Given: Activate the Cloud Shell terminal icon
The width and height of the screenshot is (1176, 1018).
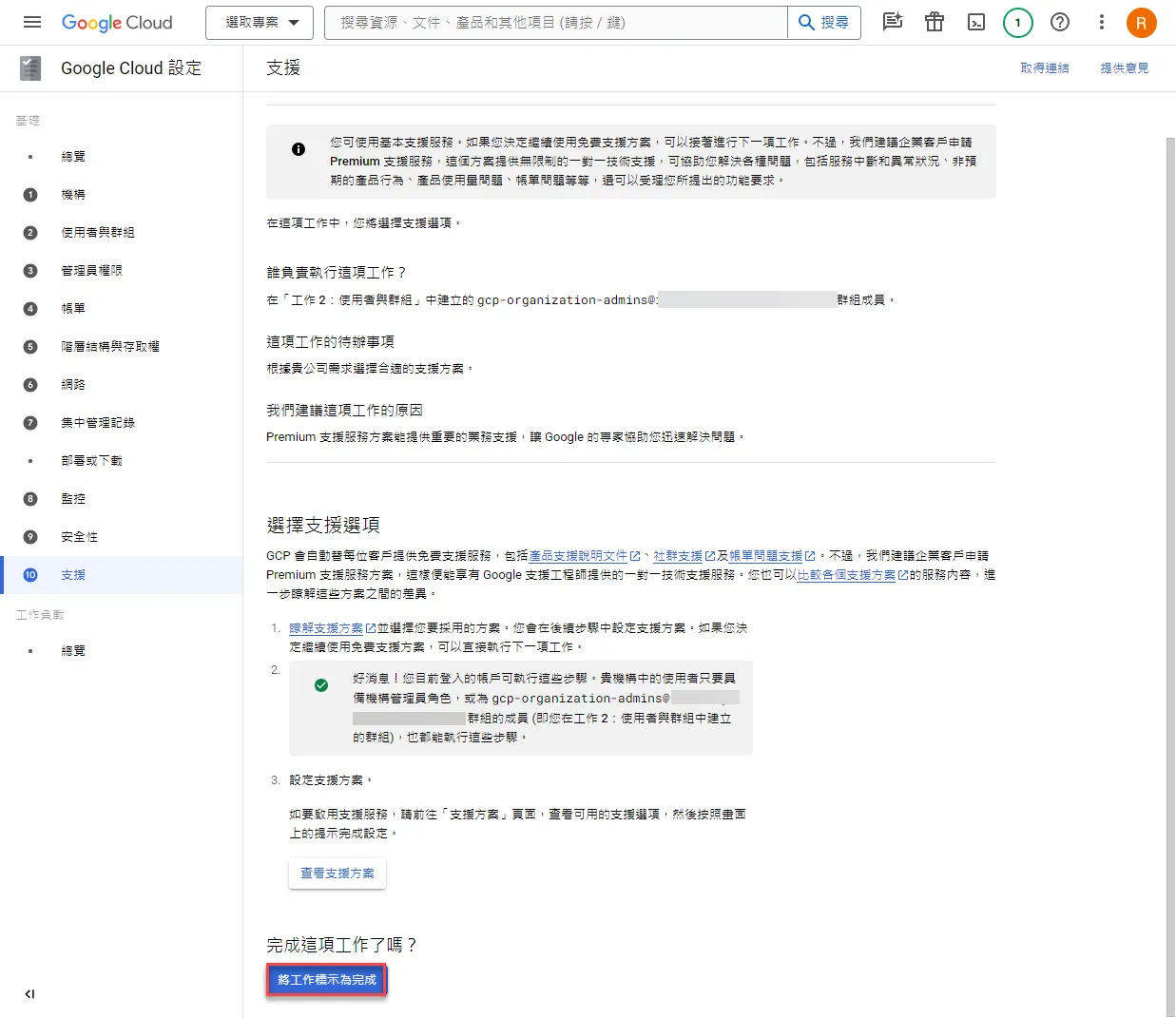Looking at the screenshot, I should pos(976,22).
